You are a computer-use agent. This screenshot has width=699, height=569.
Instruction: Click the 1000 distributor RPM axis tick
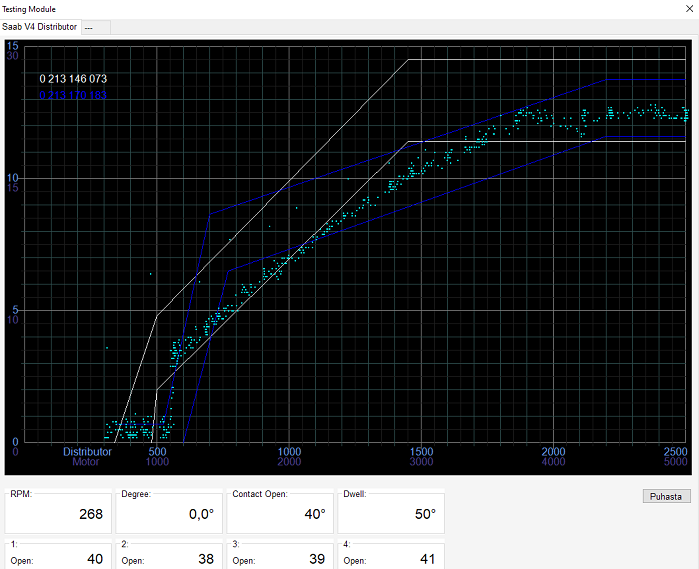click(x=289, y=451)
